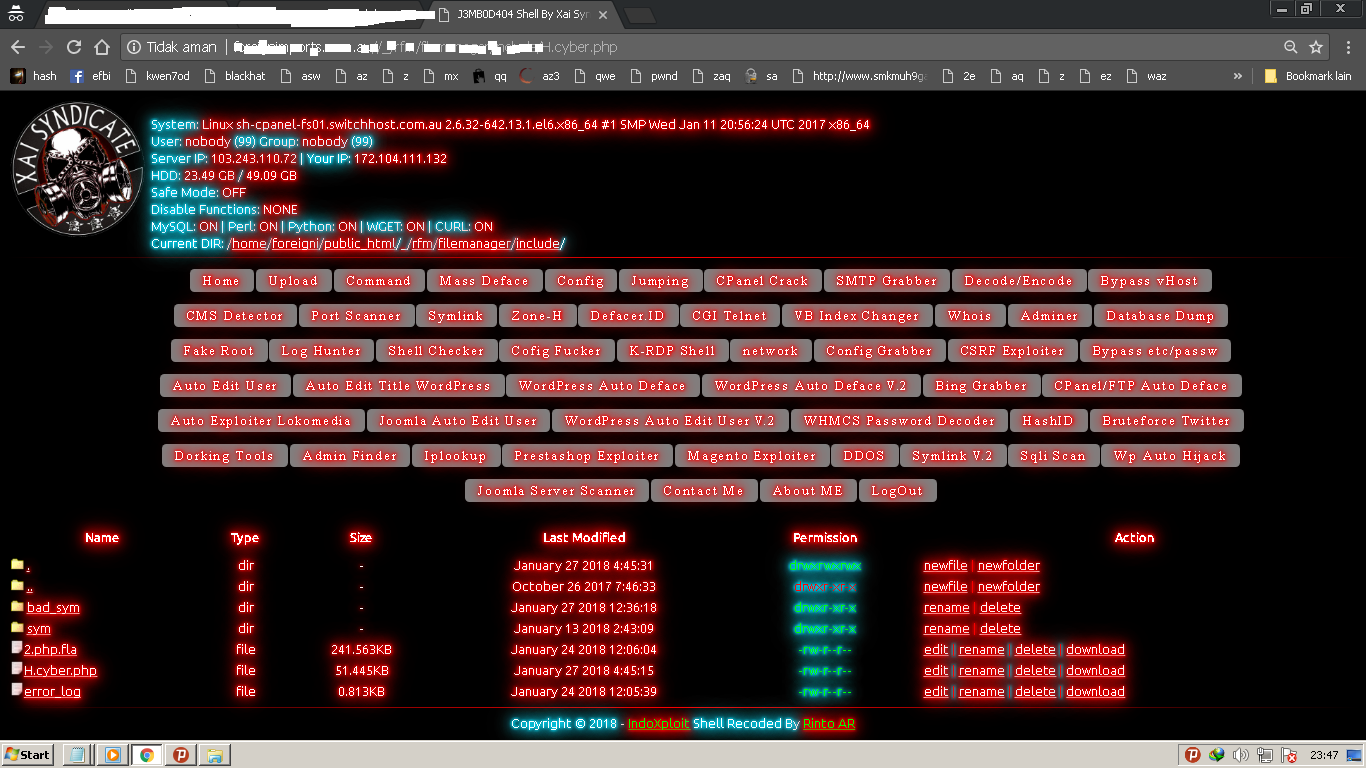Open the Command menu button
Screen dimensions: 1366x768
[x=378, y=281]
